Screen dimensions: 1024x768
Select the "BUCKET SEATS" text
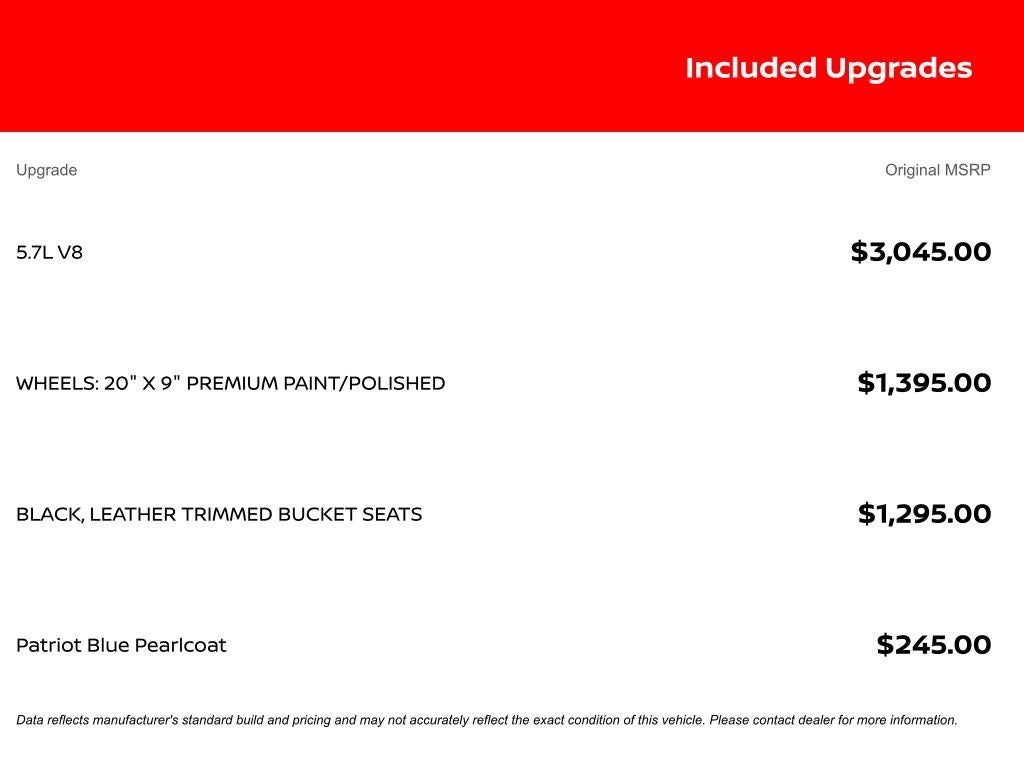(350, 514)
